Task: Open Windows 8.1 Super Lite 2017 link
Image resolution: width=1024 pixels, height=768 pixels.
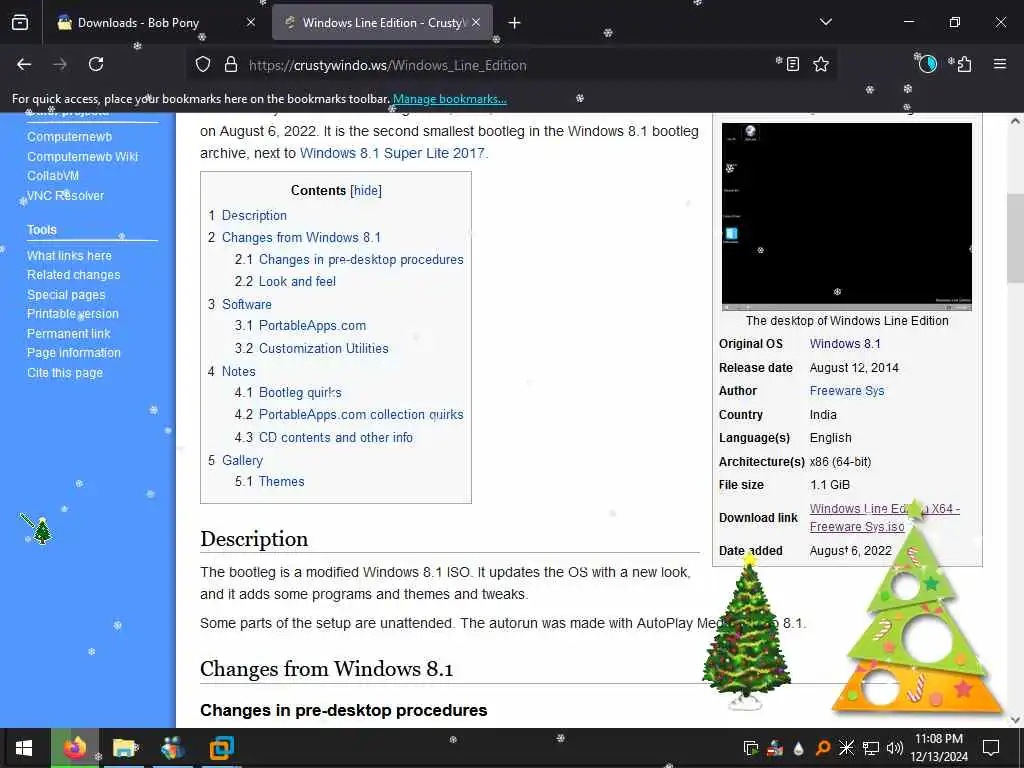Action: pyautogui.click(x=392, y=153)
